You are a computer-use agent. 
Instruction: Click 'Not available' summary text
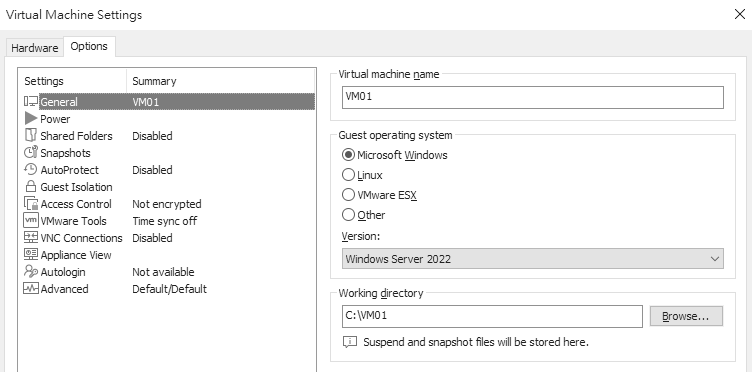tap(163, 272)
